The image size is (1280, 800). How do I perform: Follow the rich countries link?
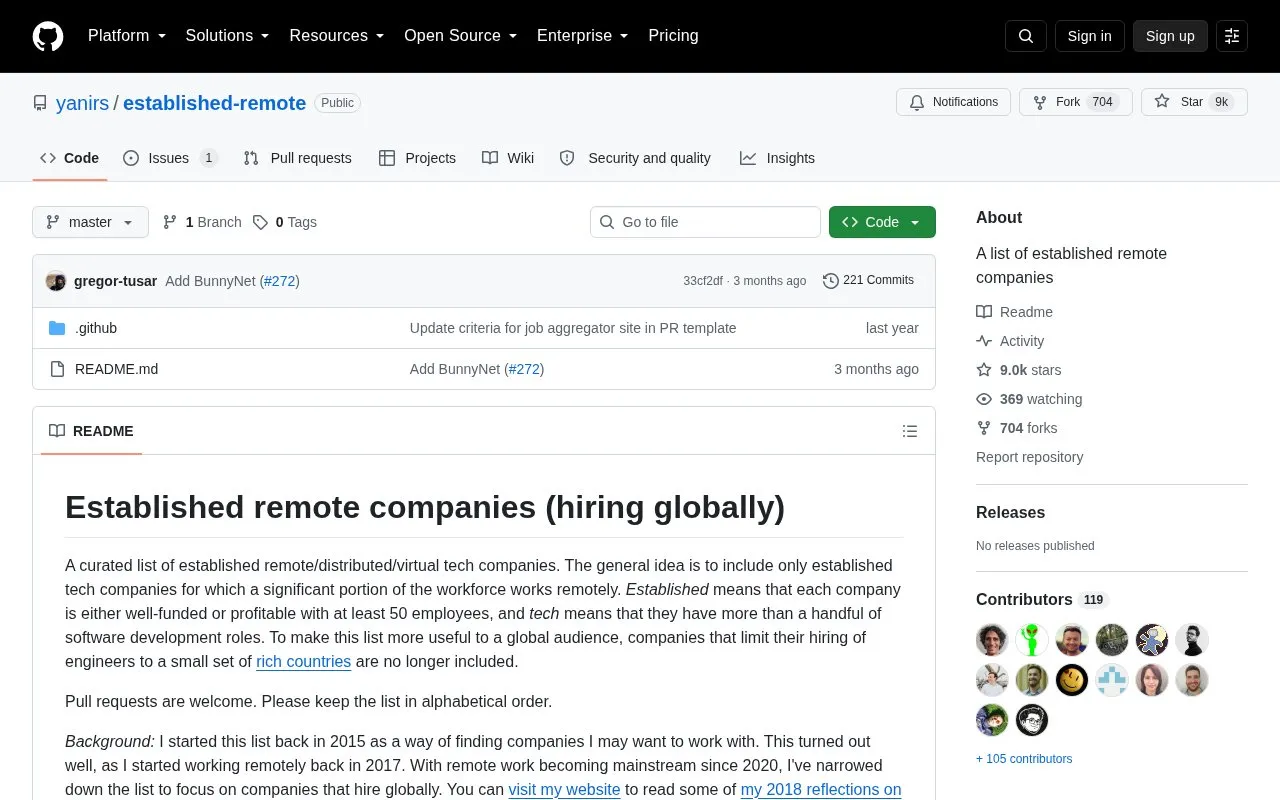point(303,662)
